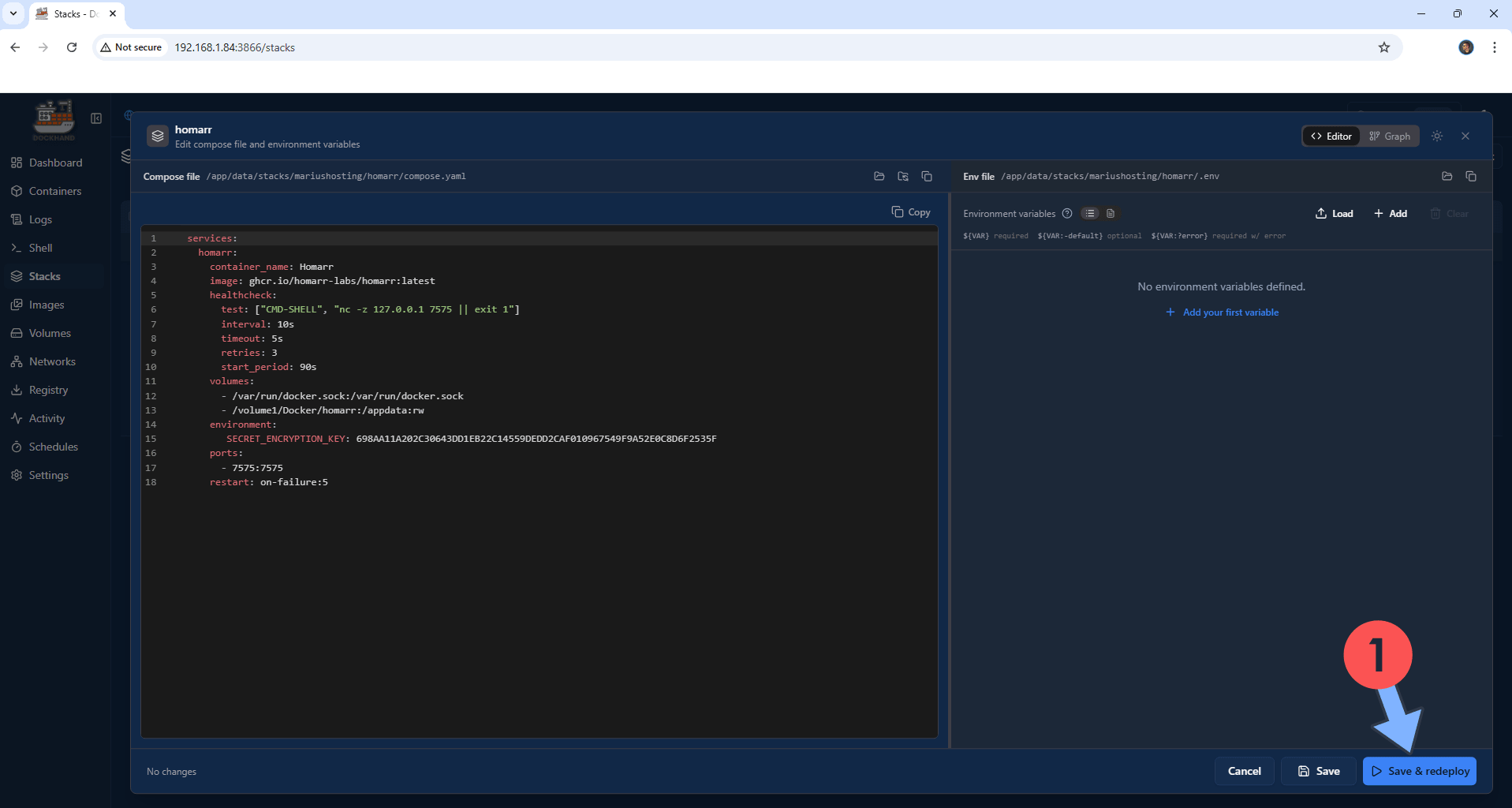Click the relocate compose file folder icon
The width and height of the screenshot is (1512, 808).
903,176
